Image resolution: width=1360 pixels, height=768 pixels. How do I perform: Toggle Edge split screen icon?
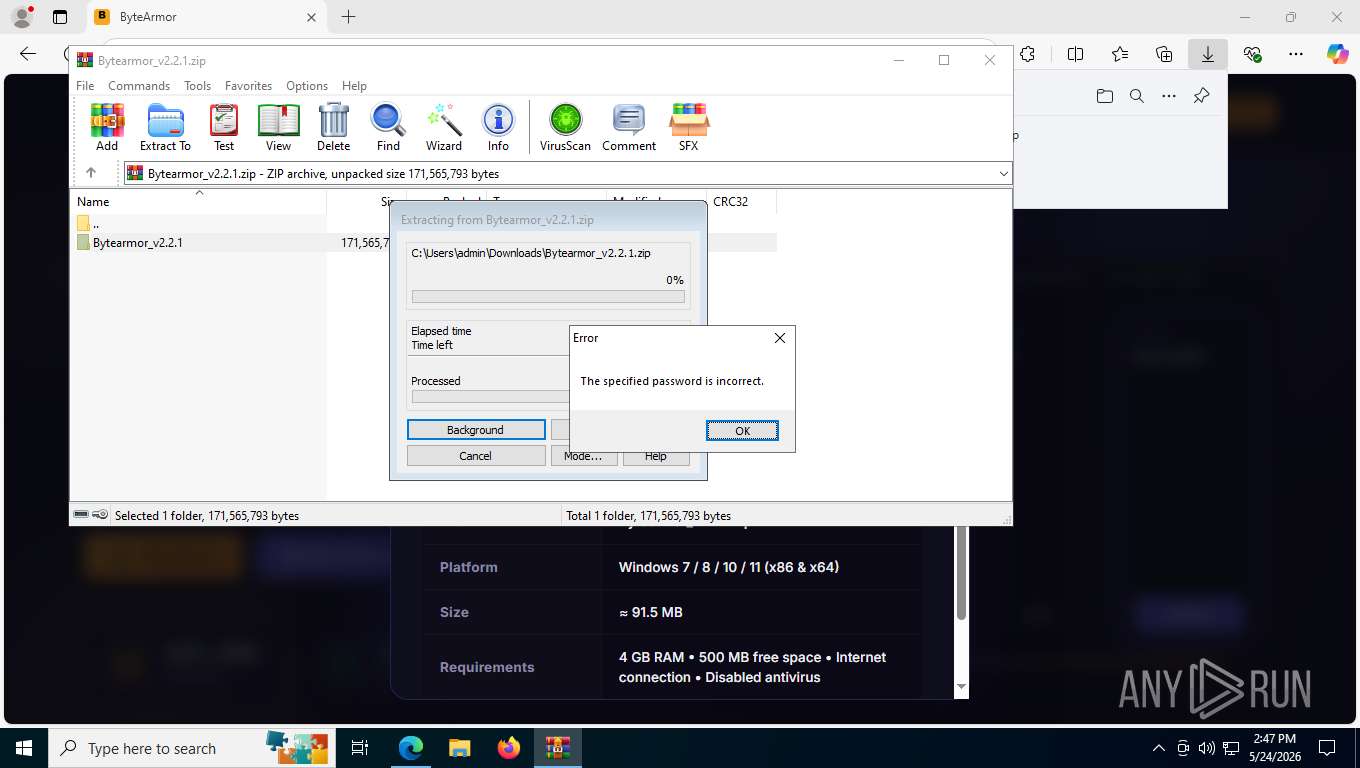point(1075,54)
